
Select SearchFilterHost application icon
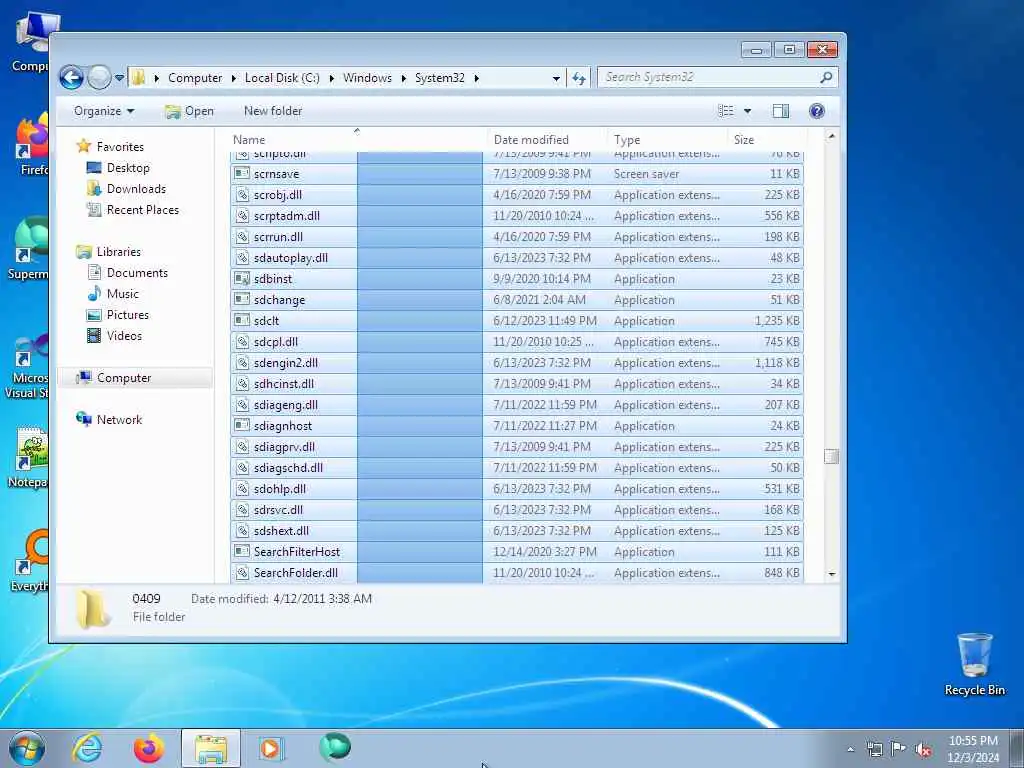[x=242, y=552]
